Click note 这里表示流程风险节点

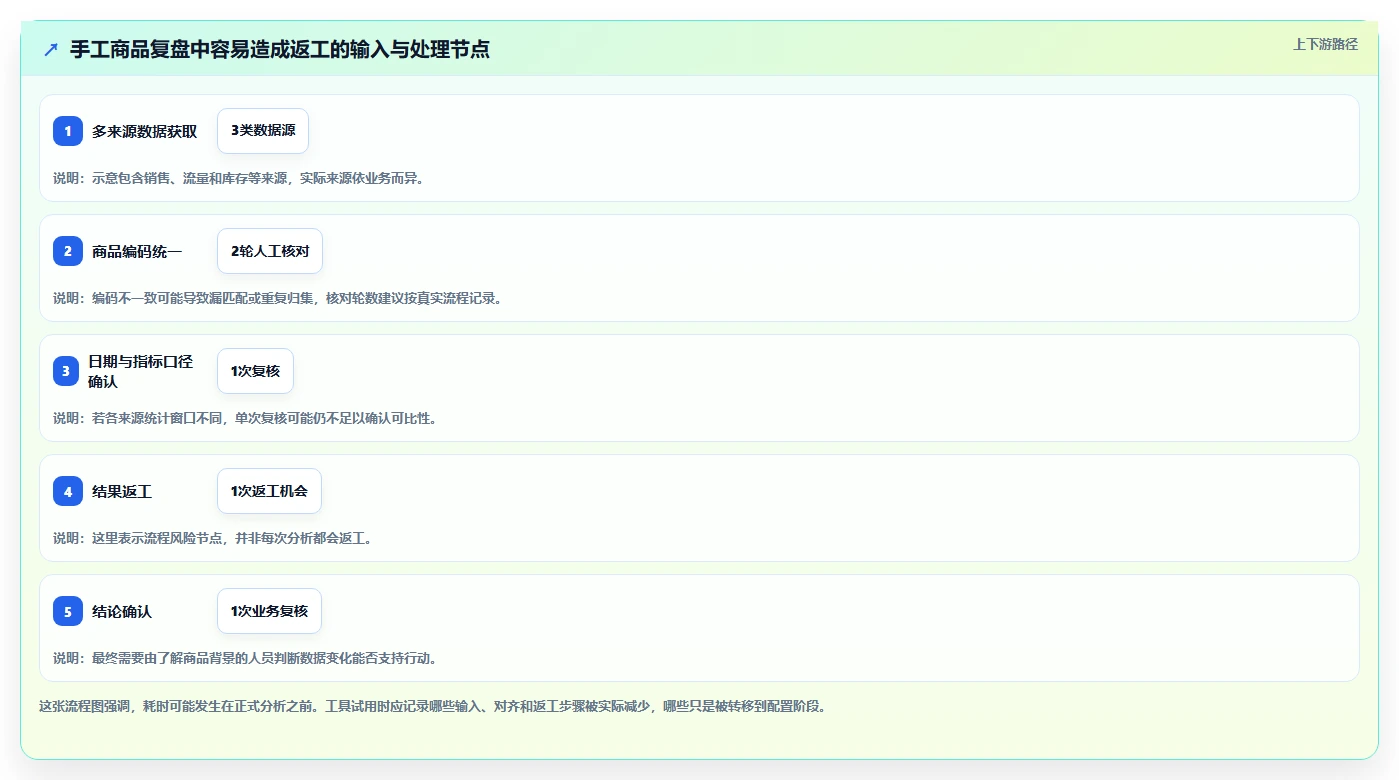[213, 538]
